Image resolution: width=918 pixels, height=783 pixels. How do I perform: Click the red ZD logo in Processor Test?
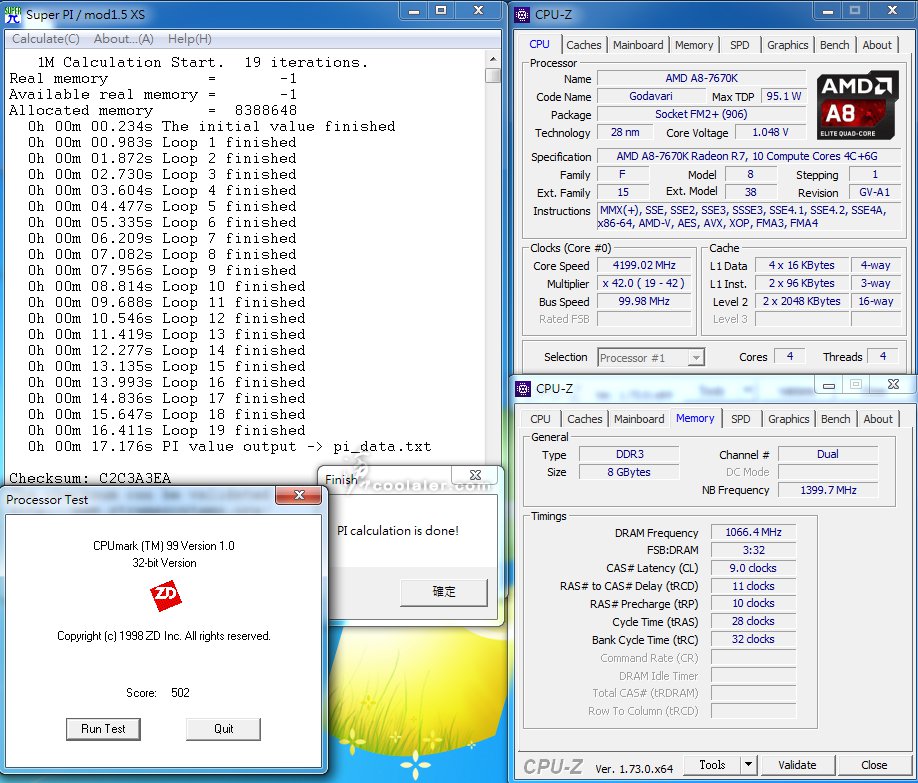pyautogui.click(x=166, y=596)
